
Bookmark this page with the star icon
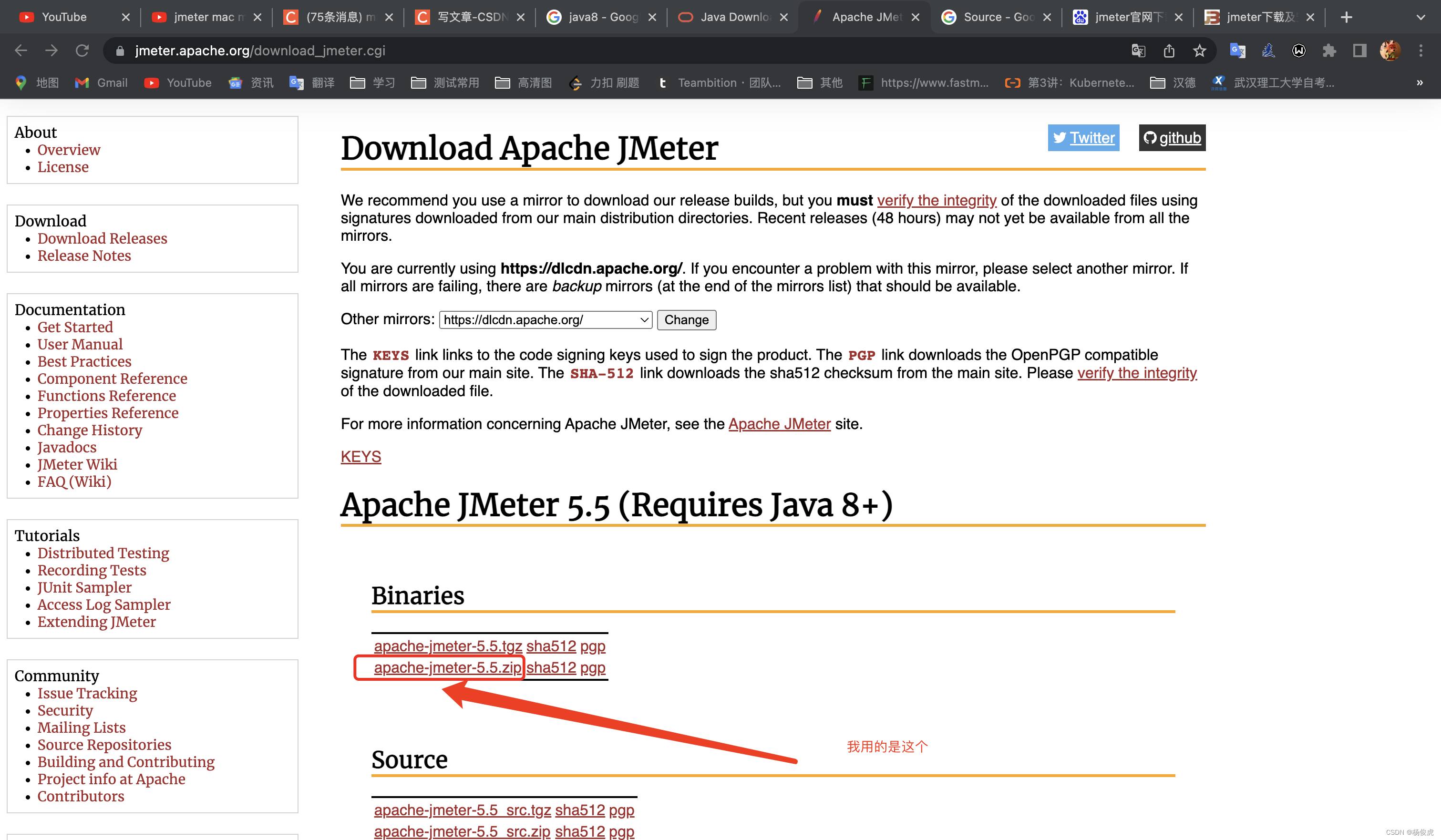coord(1200,51)
